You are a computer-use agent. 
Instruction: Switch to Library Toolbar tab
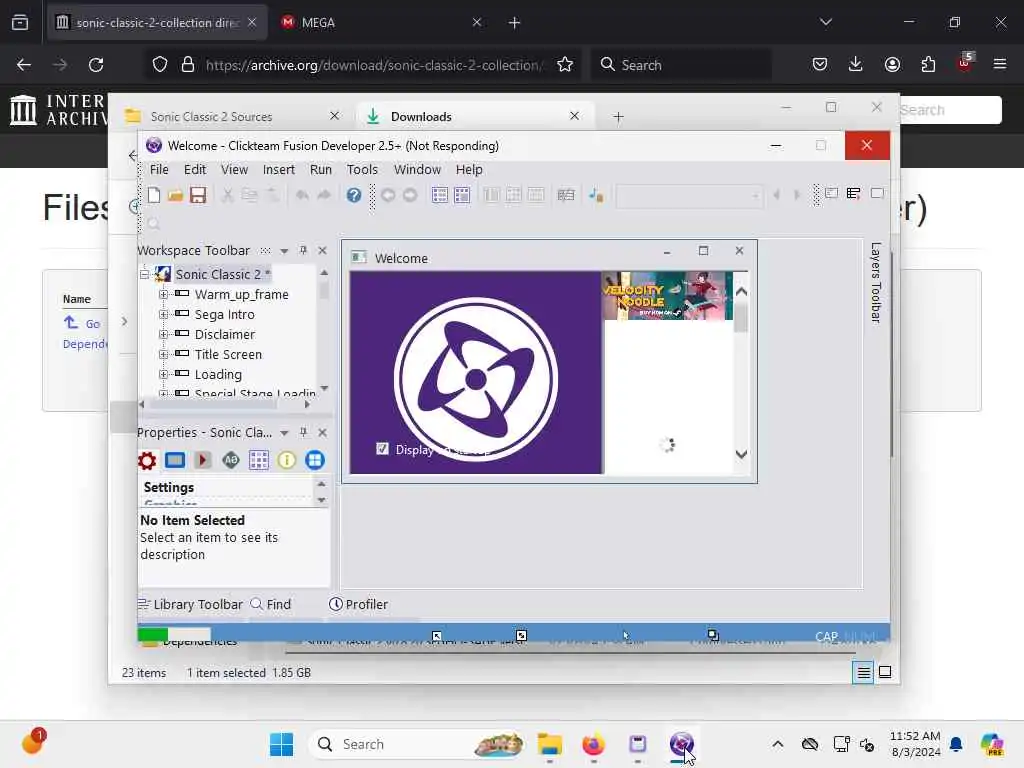pyautogui.click(x=190, y=604)
